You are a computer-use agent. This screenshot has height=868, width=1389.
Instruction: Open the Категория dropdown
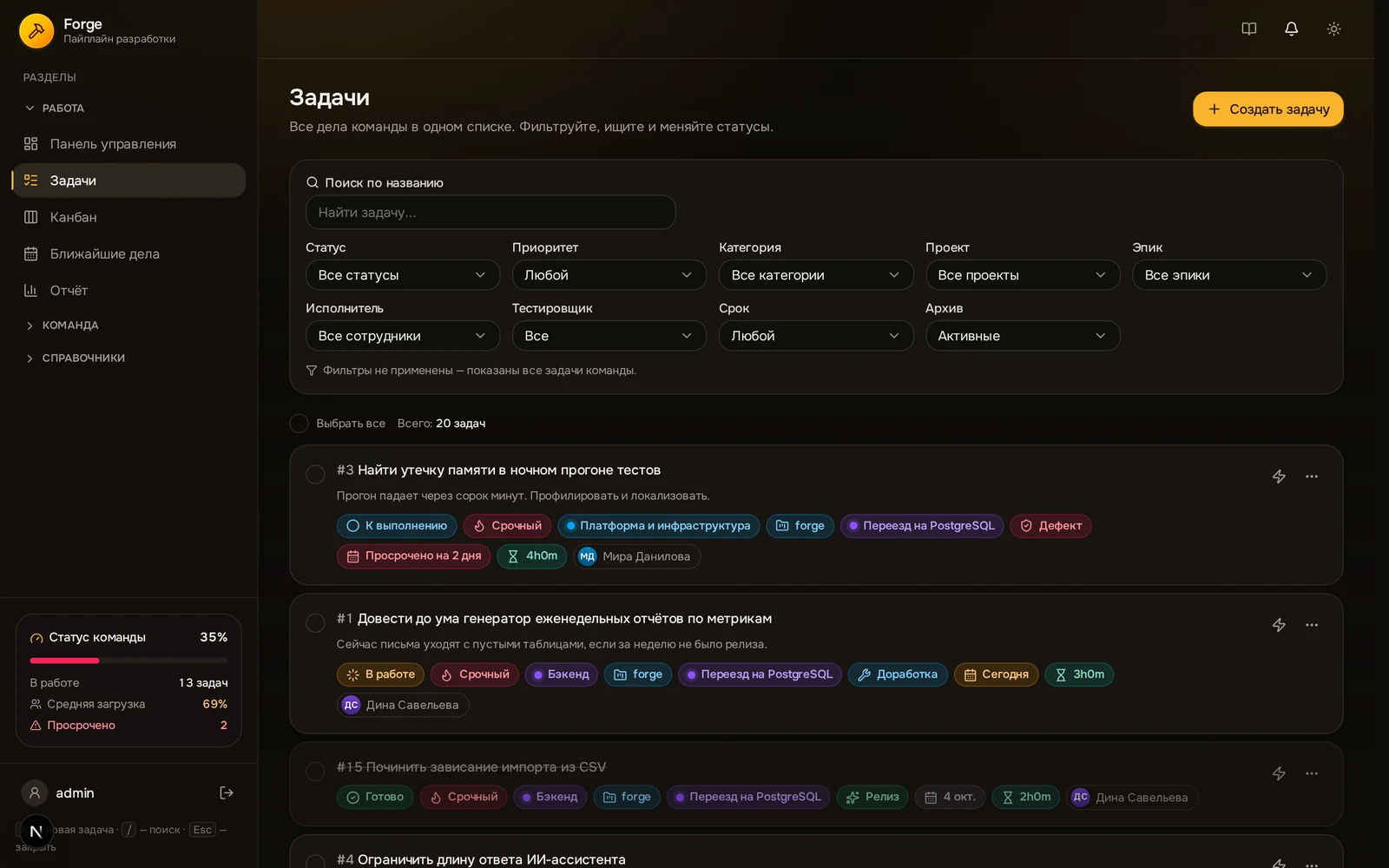[816, 275]
